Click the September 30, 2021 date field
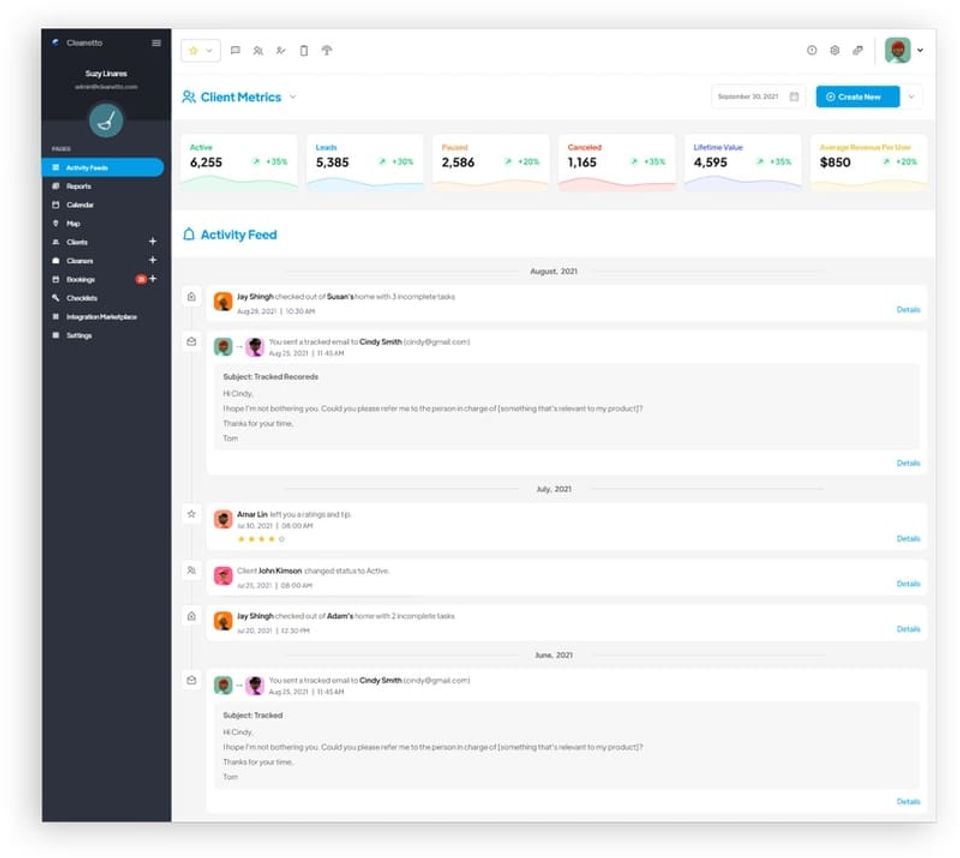The height and width of the screenshot is (858, 960). tap(758, 97)
